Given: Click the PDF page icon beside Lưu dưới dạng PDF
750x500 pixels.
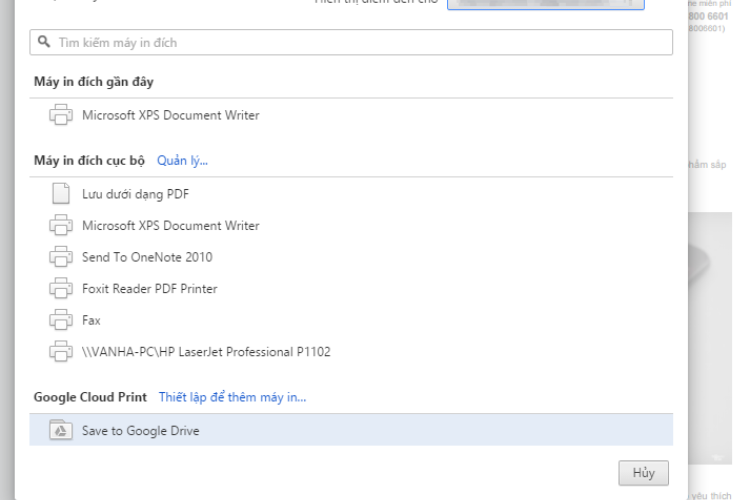Looking at the screenshot, I should 61,194.
